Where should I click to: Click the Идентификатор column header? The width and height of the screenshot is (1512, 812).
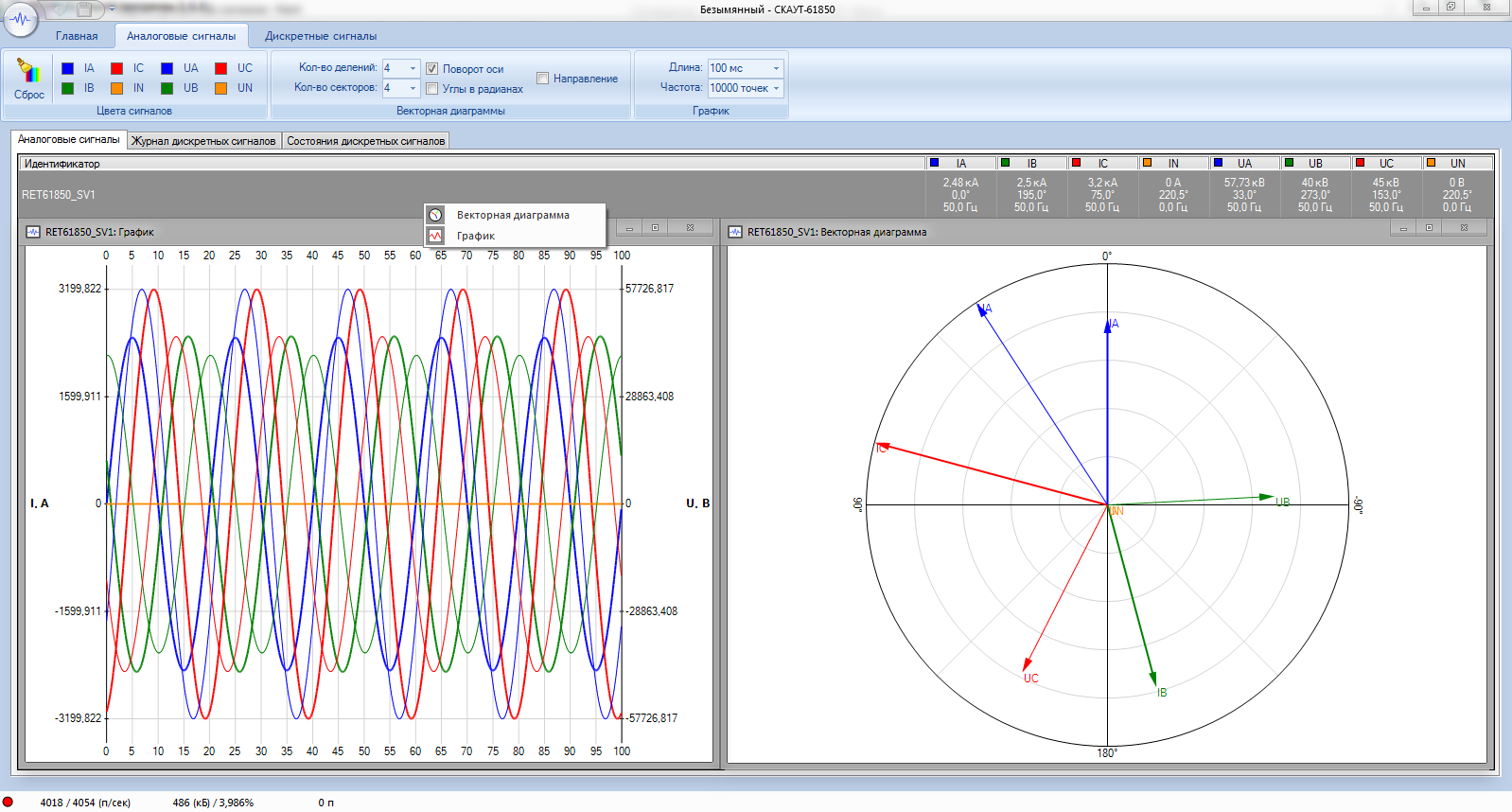[62, 164]
